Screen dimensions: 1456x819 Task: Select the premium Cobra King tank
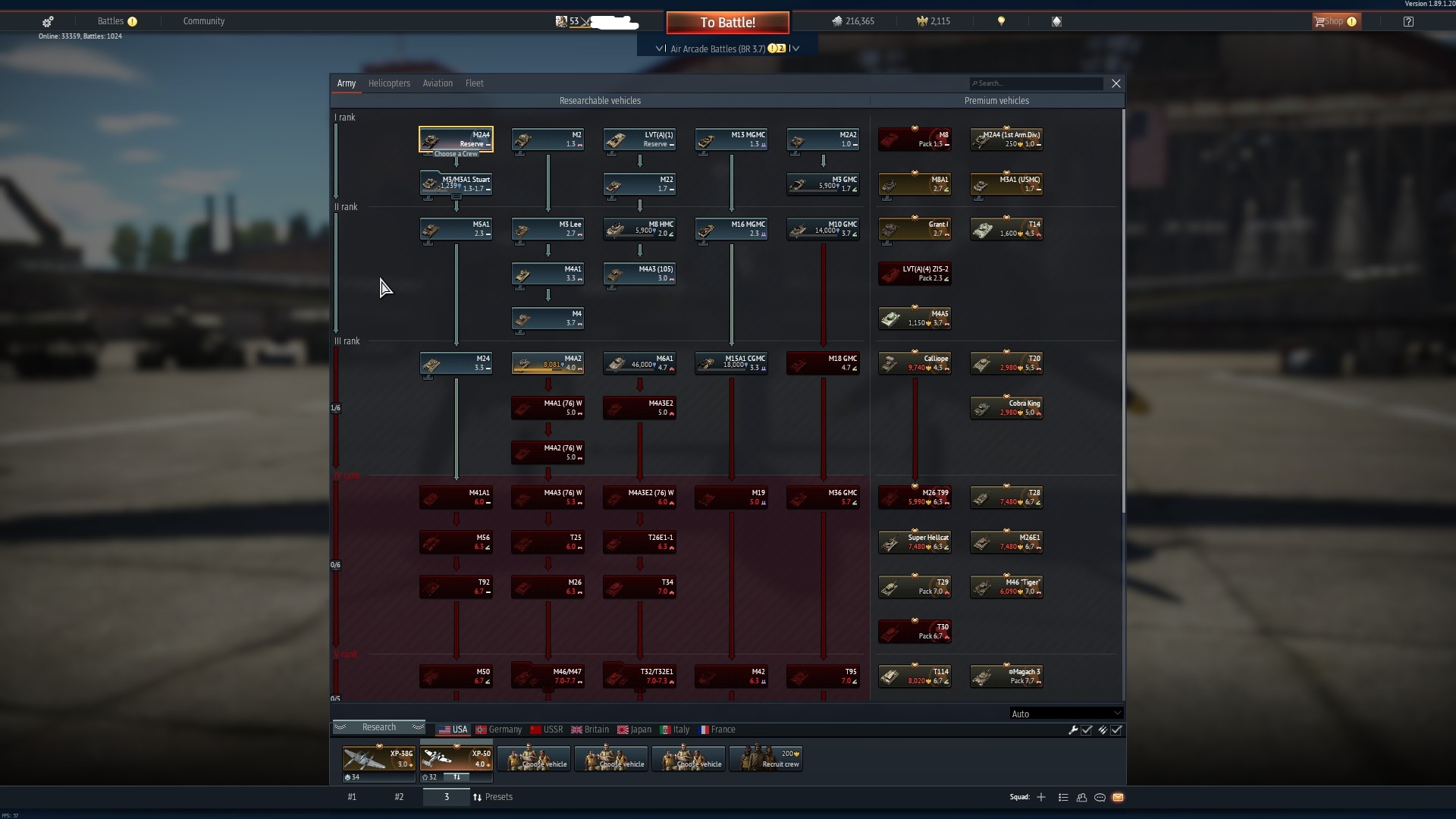click(x=1006, y=408)
